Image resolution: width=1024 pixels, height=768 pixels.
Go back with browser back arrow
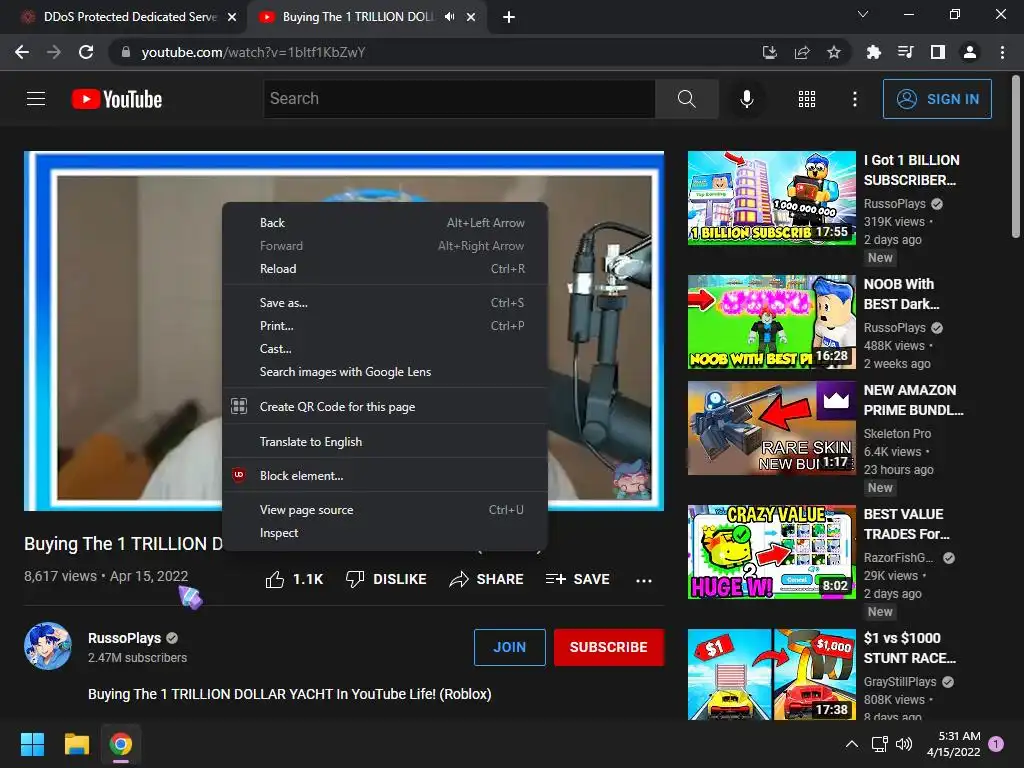(x=22, y=52)
